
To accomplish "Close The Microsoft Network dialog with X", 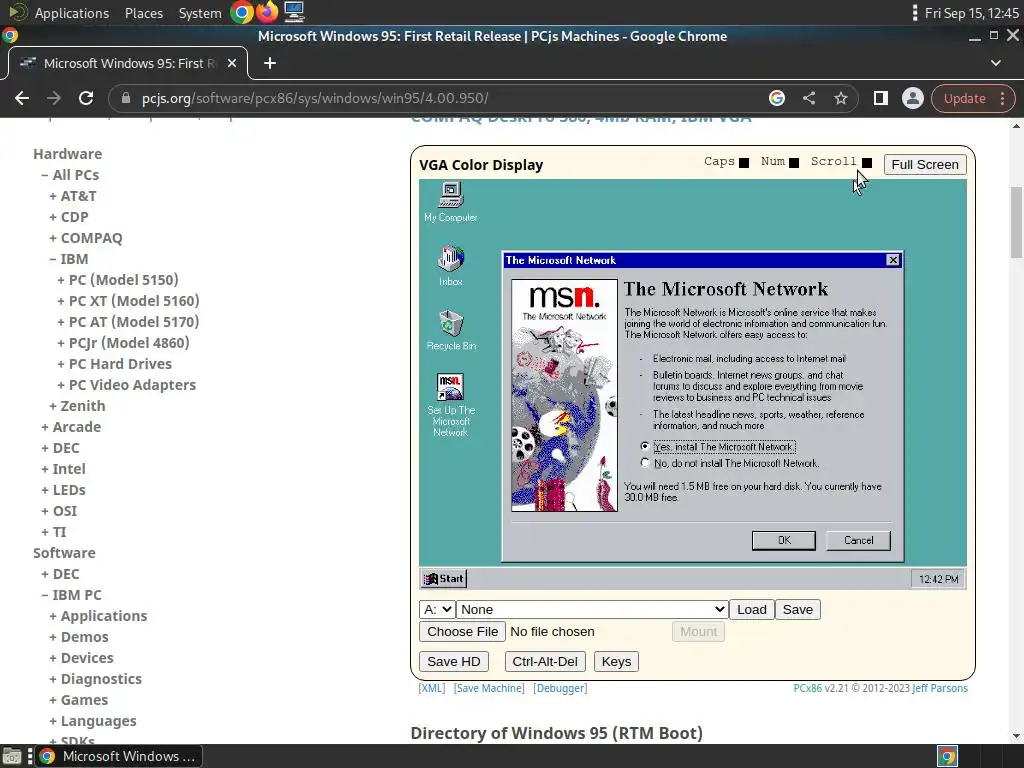I will point(893,261).
